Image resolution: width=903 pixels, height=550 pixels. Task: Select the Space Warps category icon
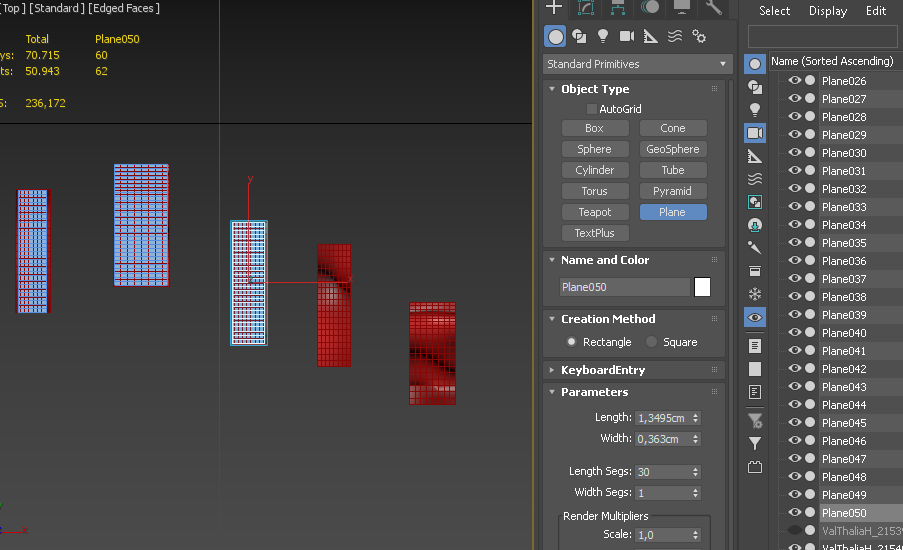(x=675, y=36)
